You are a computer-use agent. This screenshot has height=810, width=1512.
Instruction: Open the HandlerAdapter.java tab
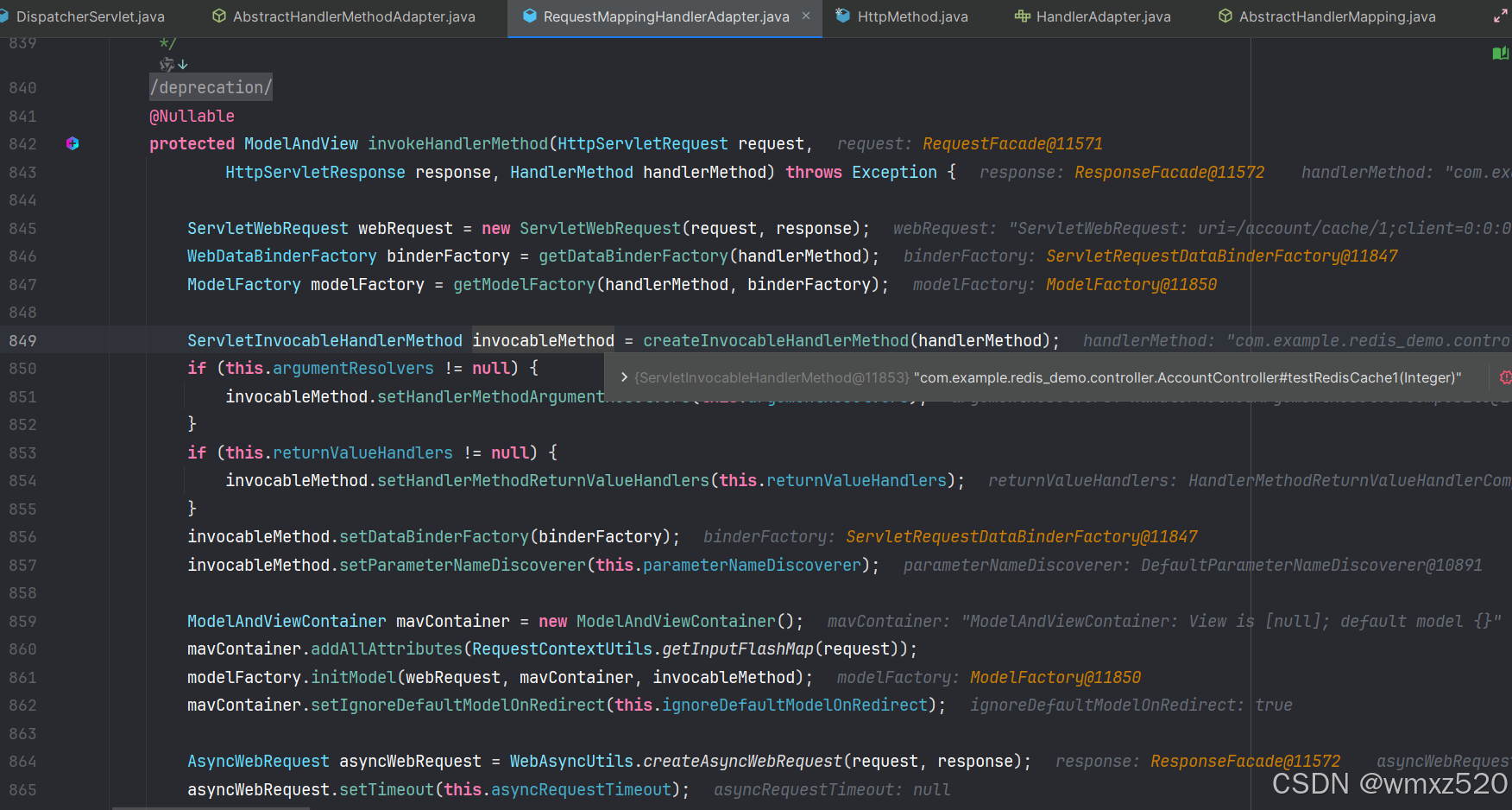(1103, 16)
